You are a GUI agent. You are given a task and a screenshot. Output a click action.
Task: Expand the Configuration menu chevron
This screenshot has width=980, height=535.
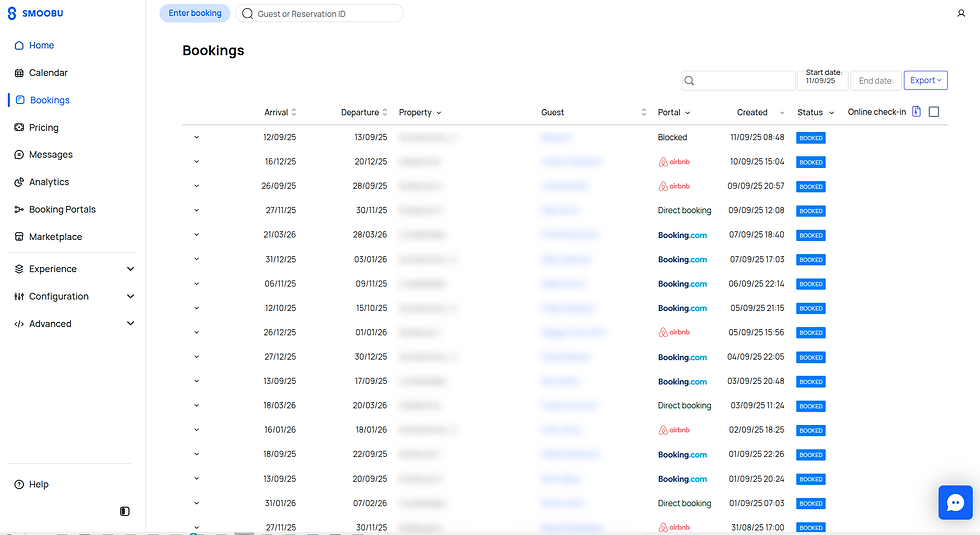pos(131,296)
